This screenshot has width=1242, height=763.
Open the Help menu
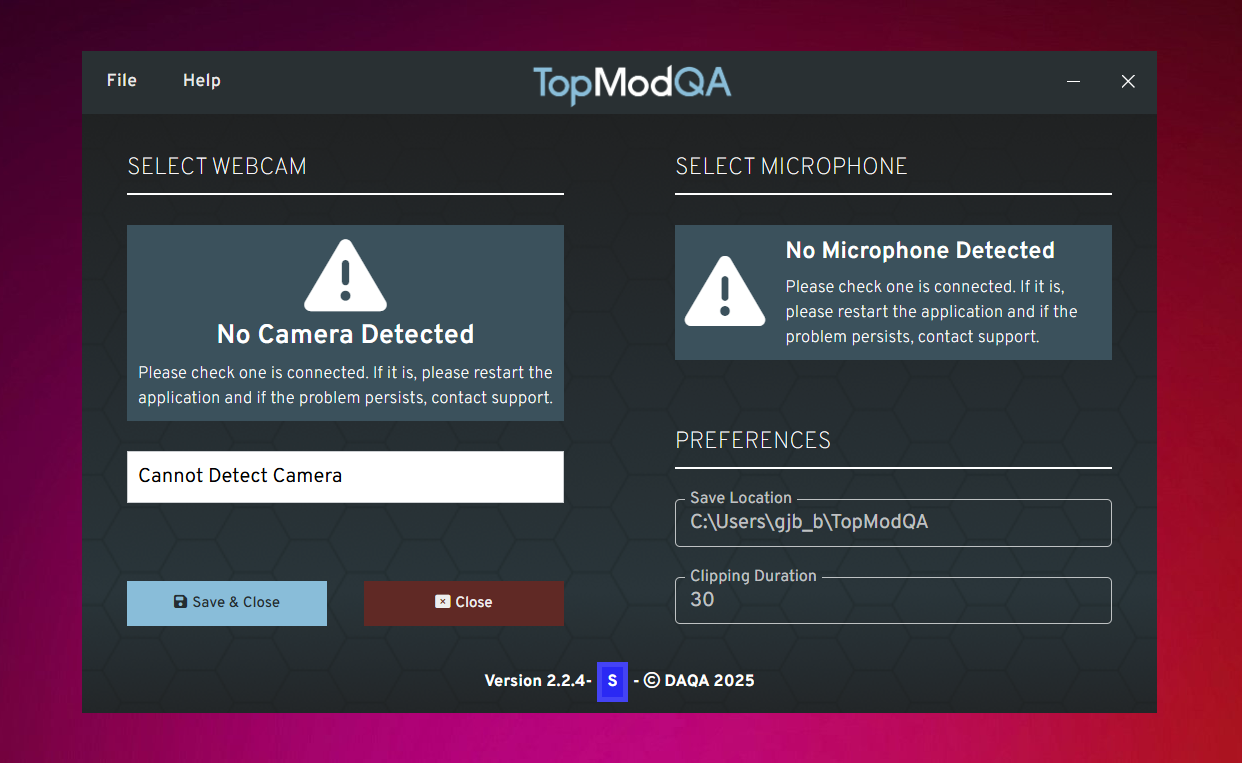pyautogui.click(x=201, y=81)
